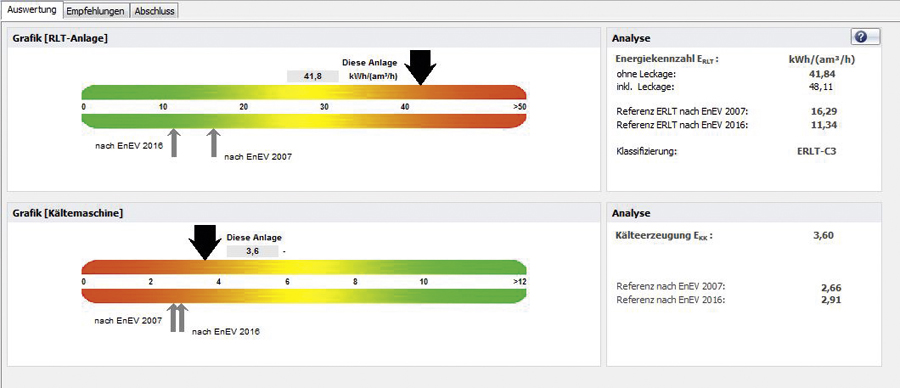Click the classification value ERLT-C3
The image size is (900, 388).
click(816, 152)
